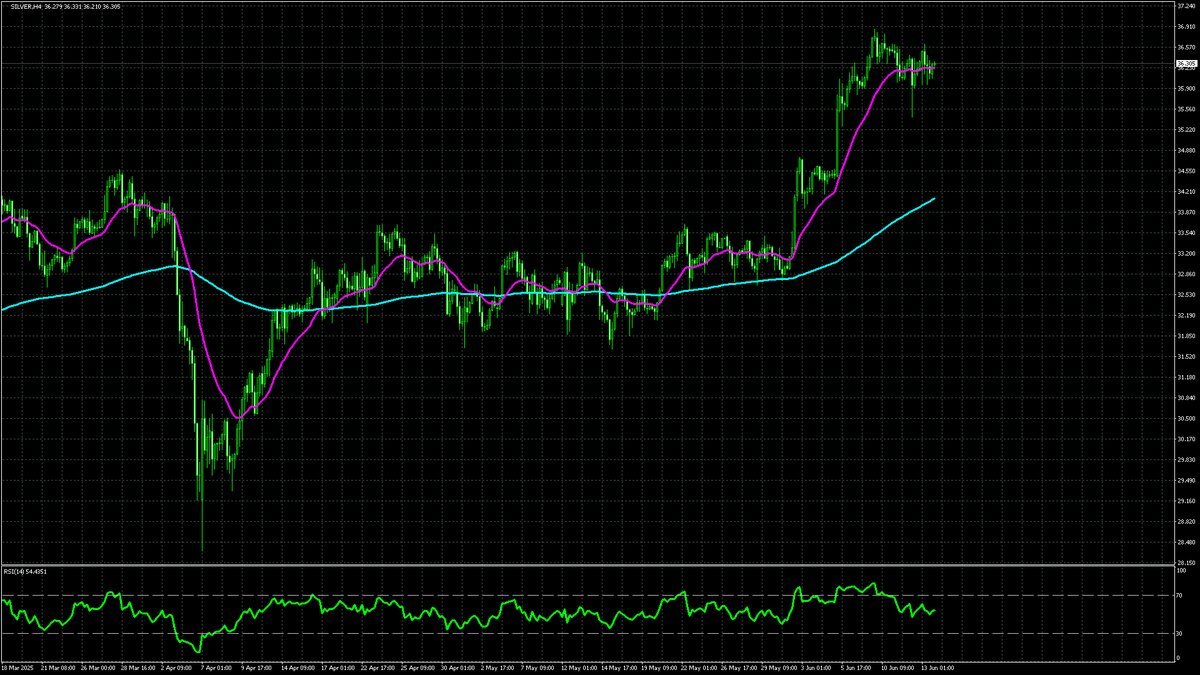The image size is (1200, 675).
Task: Click the RSI(14) indicator label
Action: click(15, 571)
